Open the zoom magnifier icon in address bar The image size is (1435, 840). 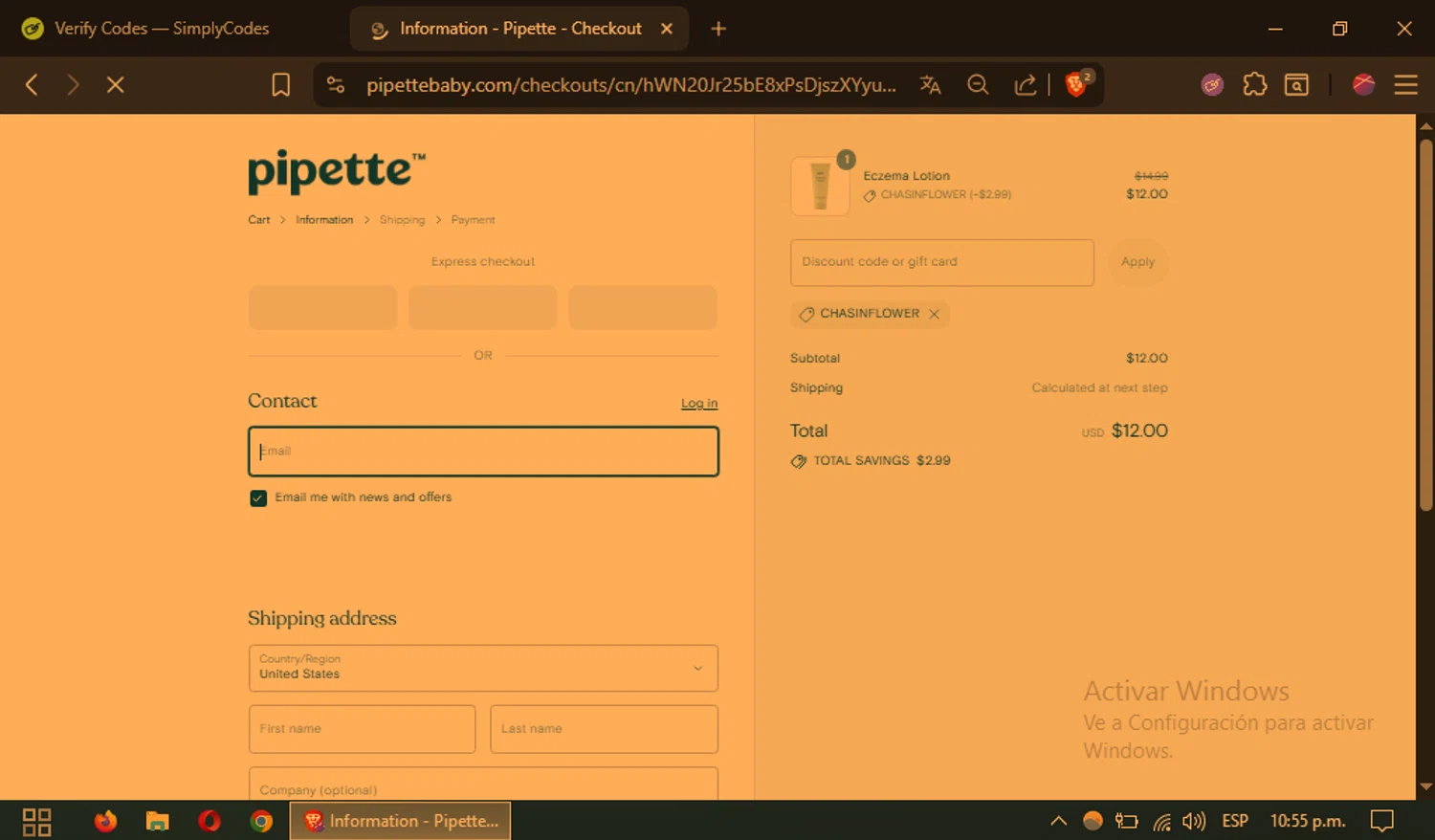click(978, 85)
